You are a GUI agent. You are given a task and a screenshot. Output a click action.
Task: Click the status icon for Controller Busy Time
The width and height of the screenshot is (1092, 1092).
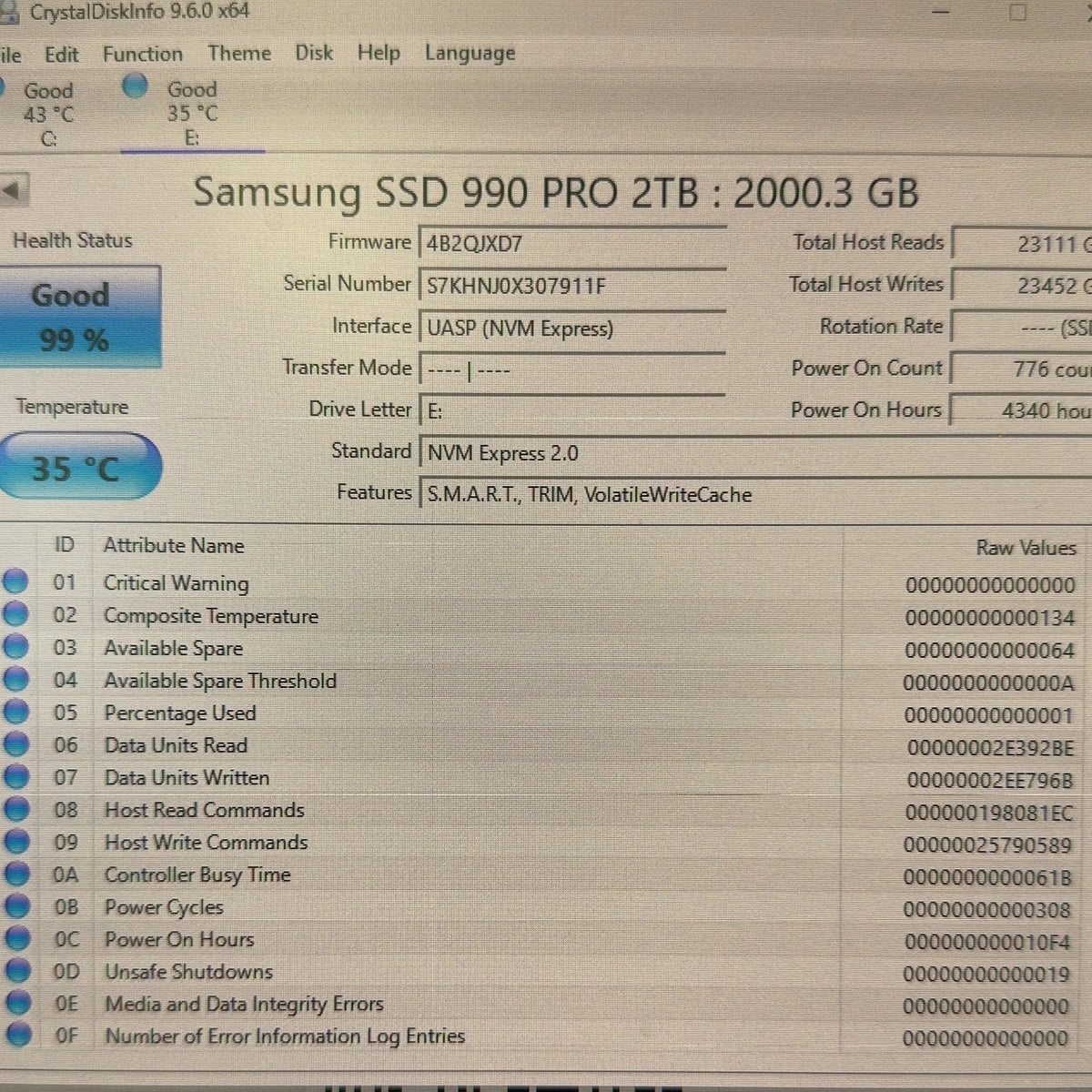[x=16, y=874]
